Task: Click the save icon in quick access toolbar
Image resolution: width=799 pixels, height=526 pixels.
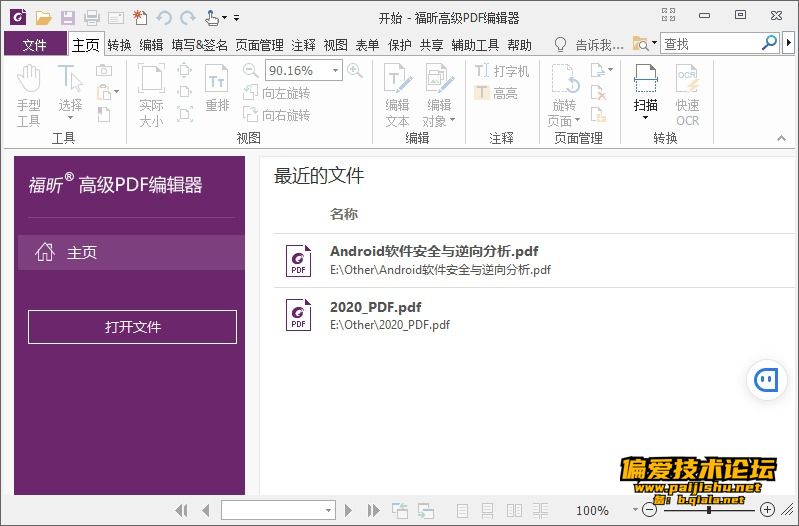Action: pyautogui.click(x=68, y=18)
